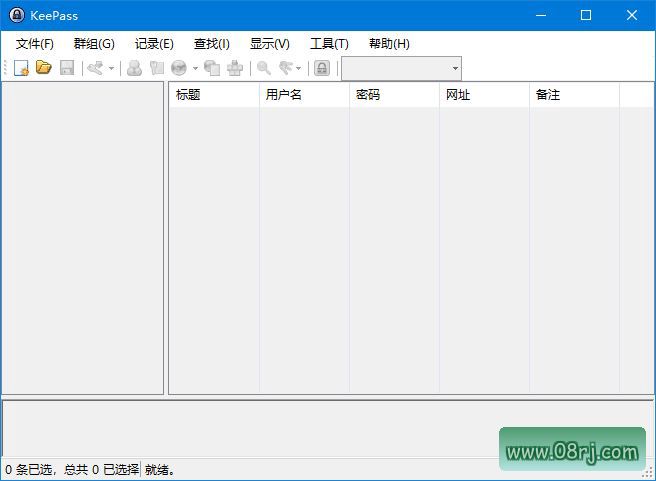Image resolution: width=656 pixels, height=481 pixels.
Task: Click the Add entry key icon
Action: click(95, 68)
